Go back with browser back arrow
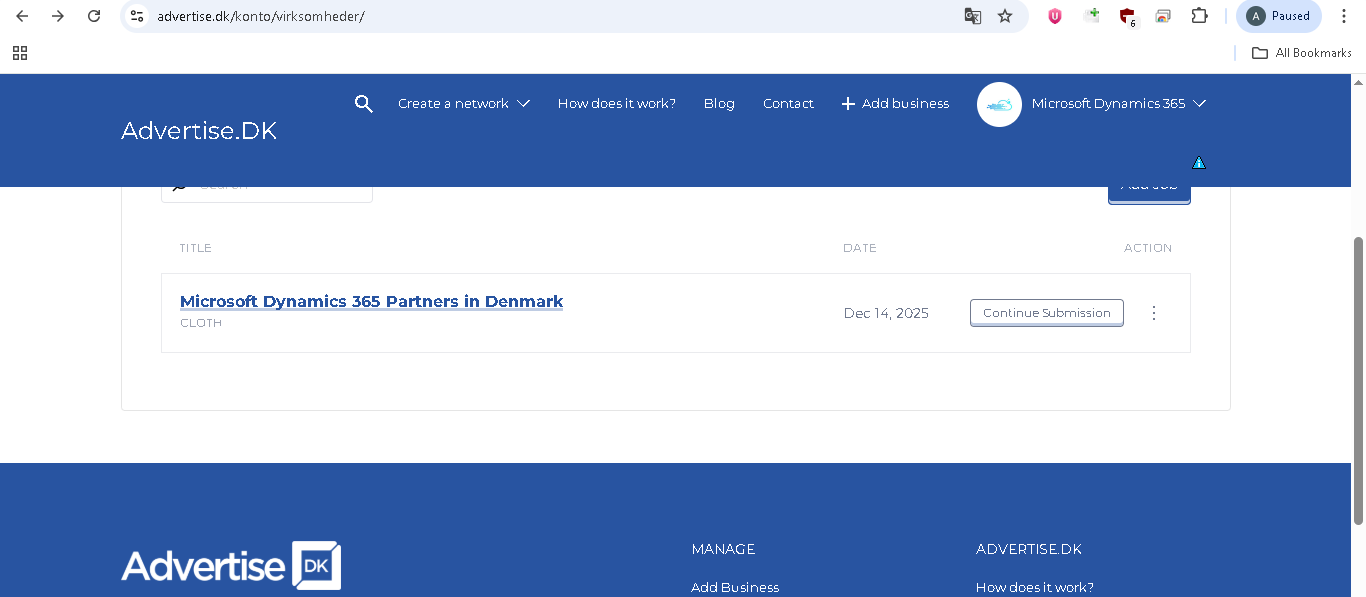Image resolution: width=1366 pixels, height=597 pixels. [22, 16]
